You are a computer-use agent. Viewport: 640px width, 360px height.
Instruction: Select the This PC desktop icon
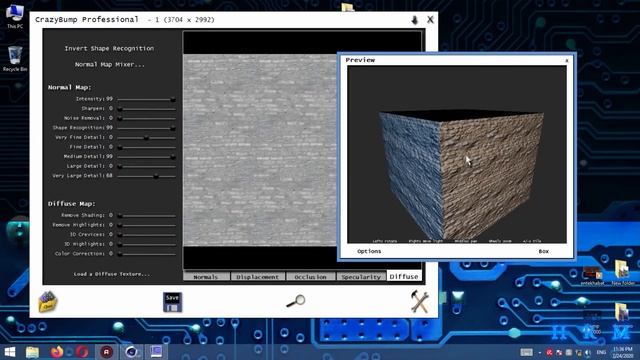[x=15, y=16]
